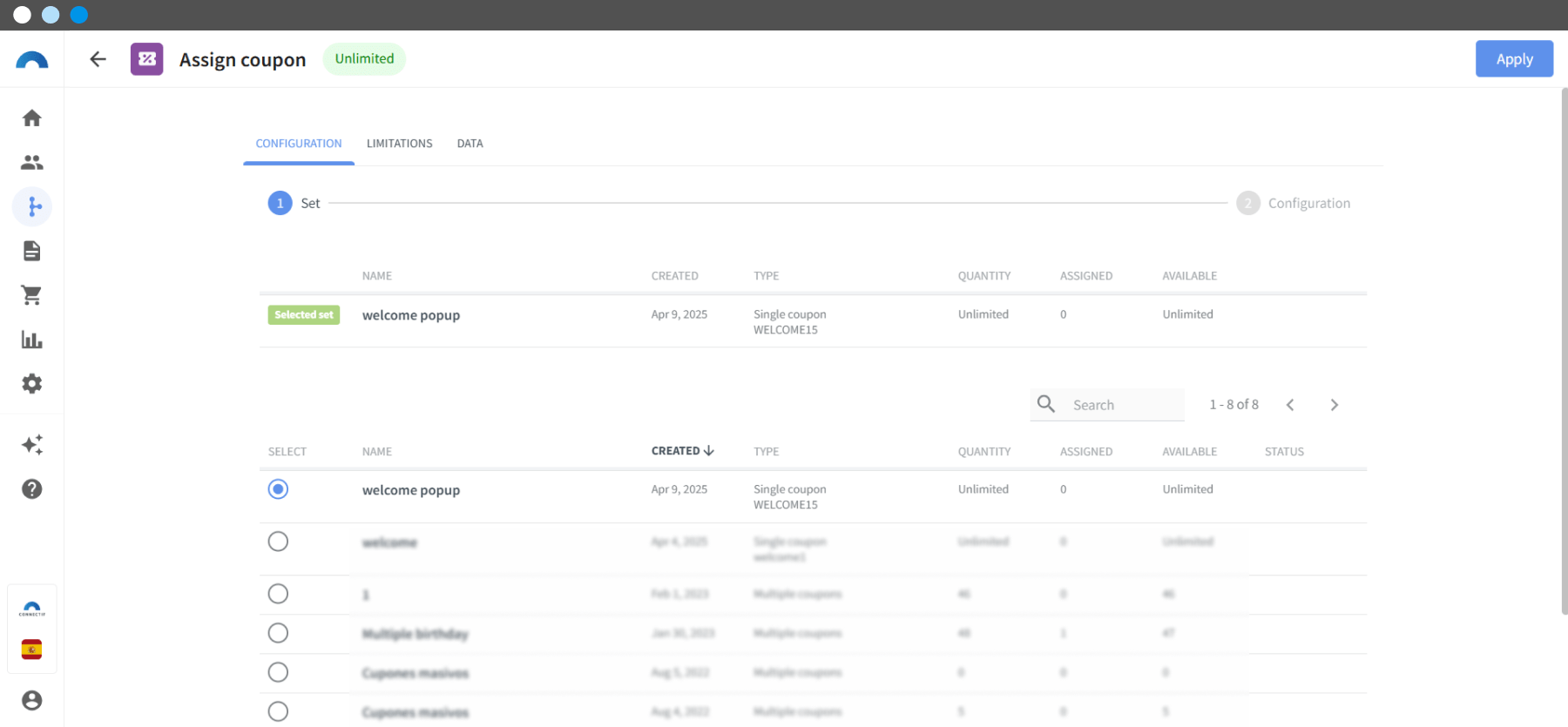The width and height of the screenshot is (1568, 727).
Task: Open the Workflows branch icon
Action: point(33,207)
